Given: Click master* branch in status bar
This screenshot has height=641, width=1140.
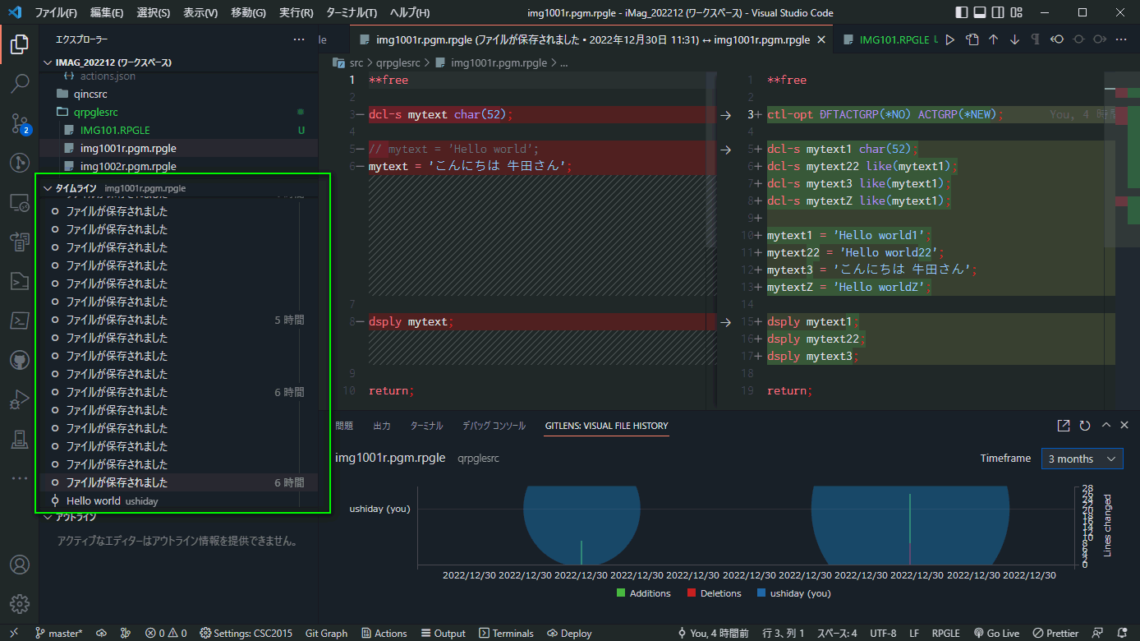Looking at the screenshot, I should click(x=57, y=633).
